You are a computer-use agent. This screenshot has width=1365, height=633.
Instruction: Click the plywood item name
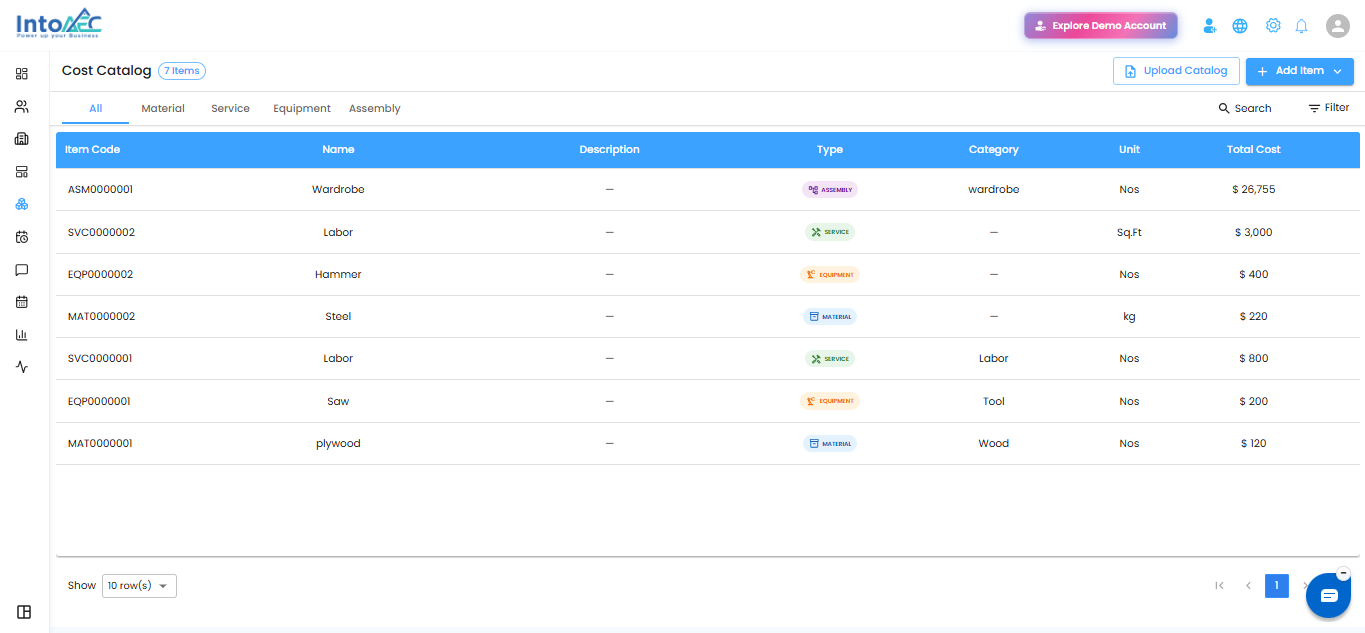coord(338,444)
